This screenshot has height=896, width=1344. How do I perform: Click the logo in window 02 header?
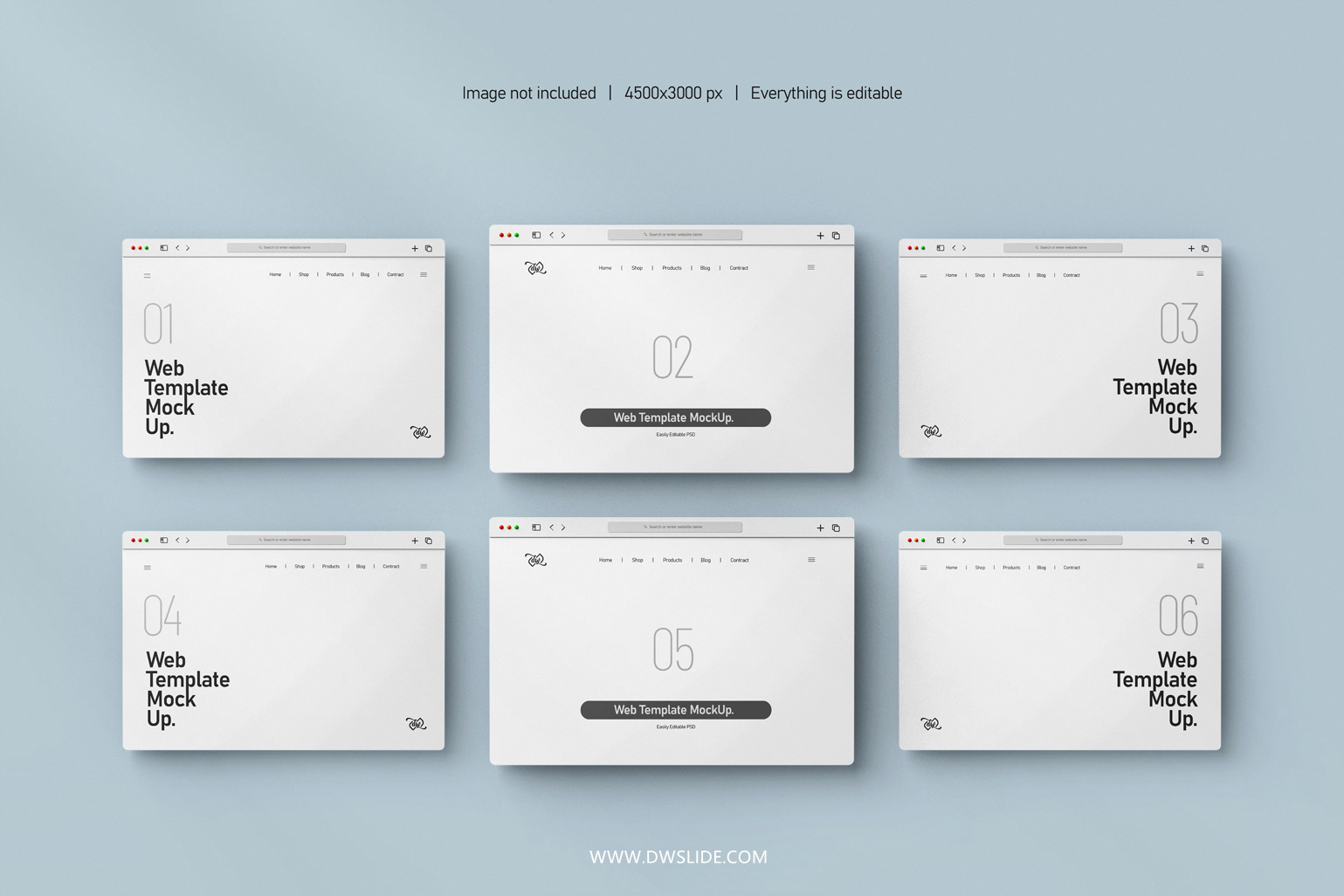pyautogui.click(x=535, y=268)
